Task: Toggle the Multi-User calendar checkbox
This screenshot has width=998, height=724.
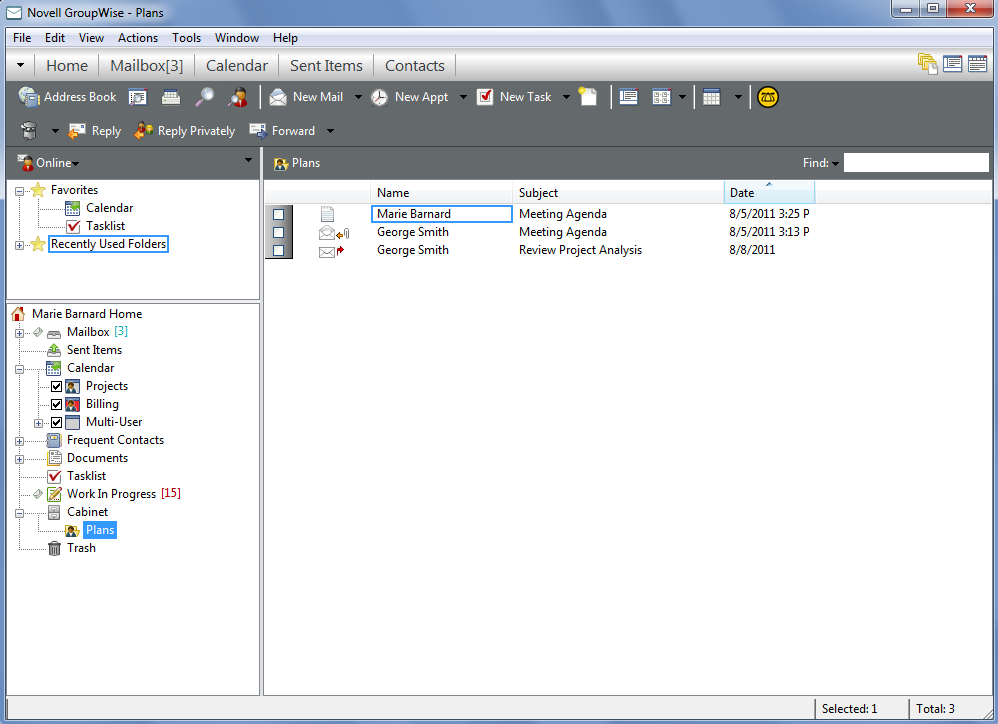Action: [x=56, y=422]
